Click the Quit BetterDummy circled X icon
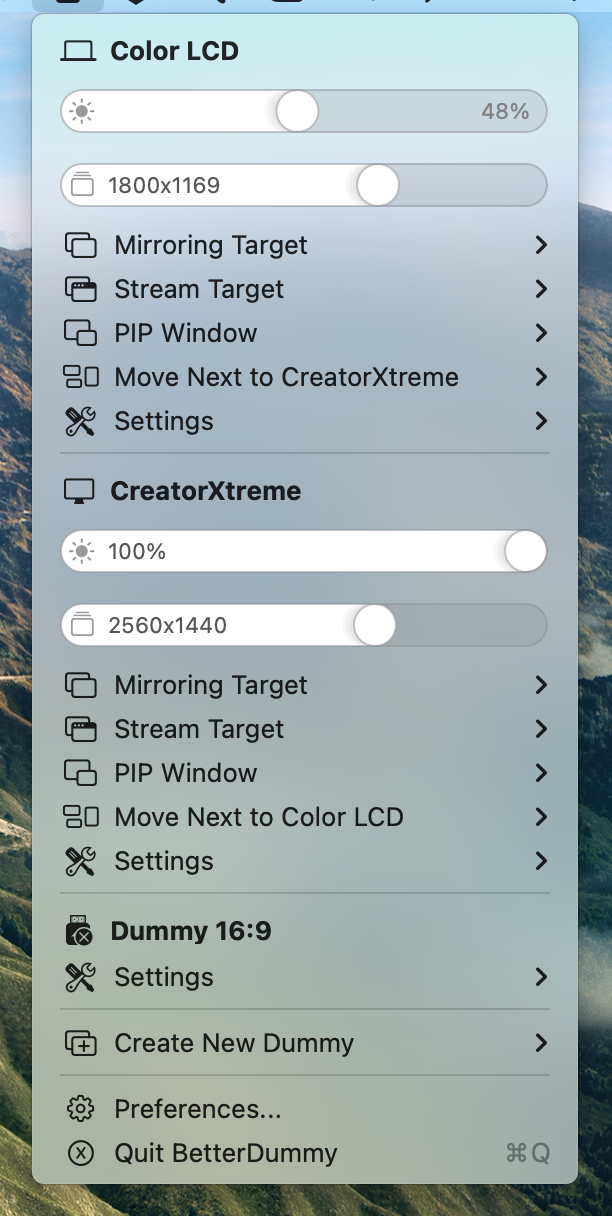Screen dimensions: 612x1216 point(80,1153)
